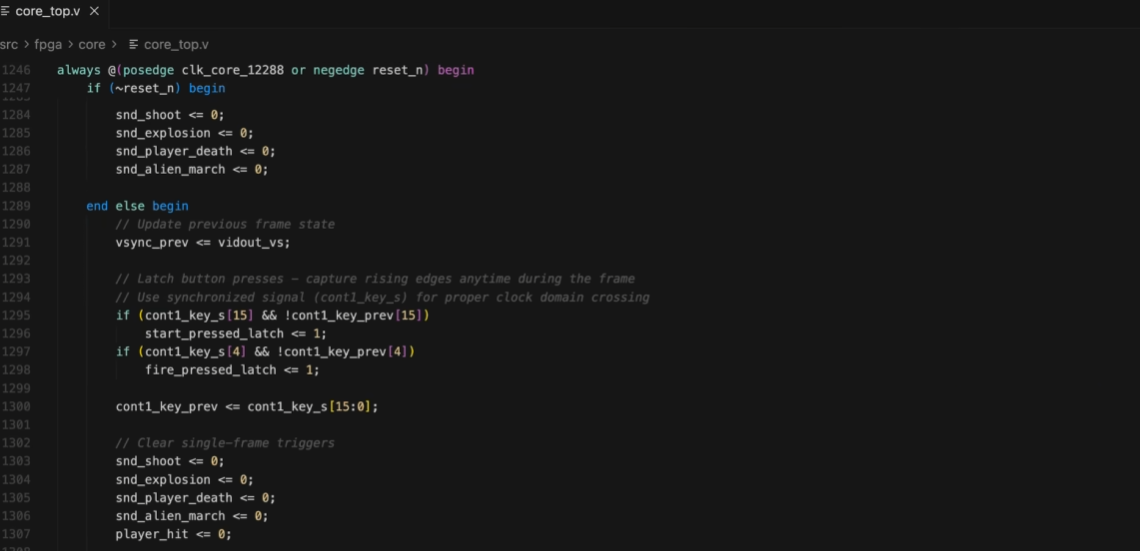
Task: Open the core_top.v breadcrumb file segment
Action: tap(176, 44)
